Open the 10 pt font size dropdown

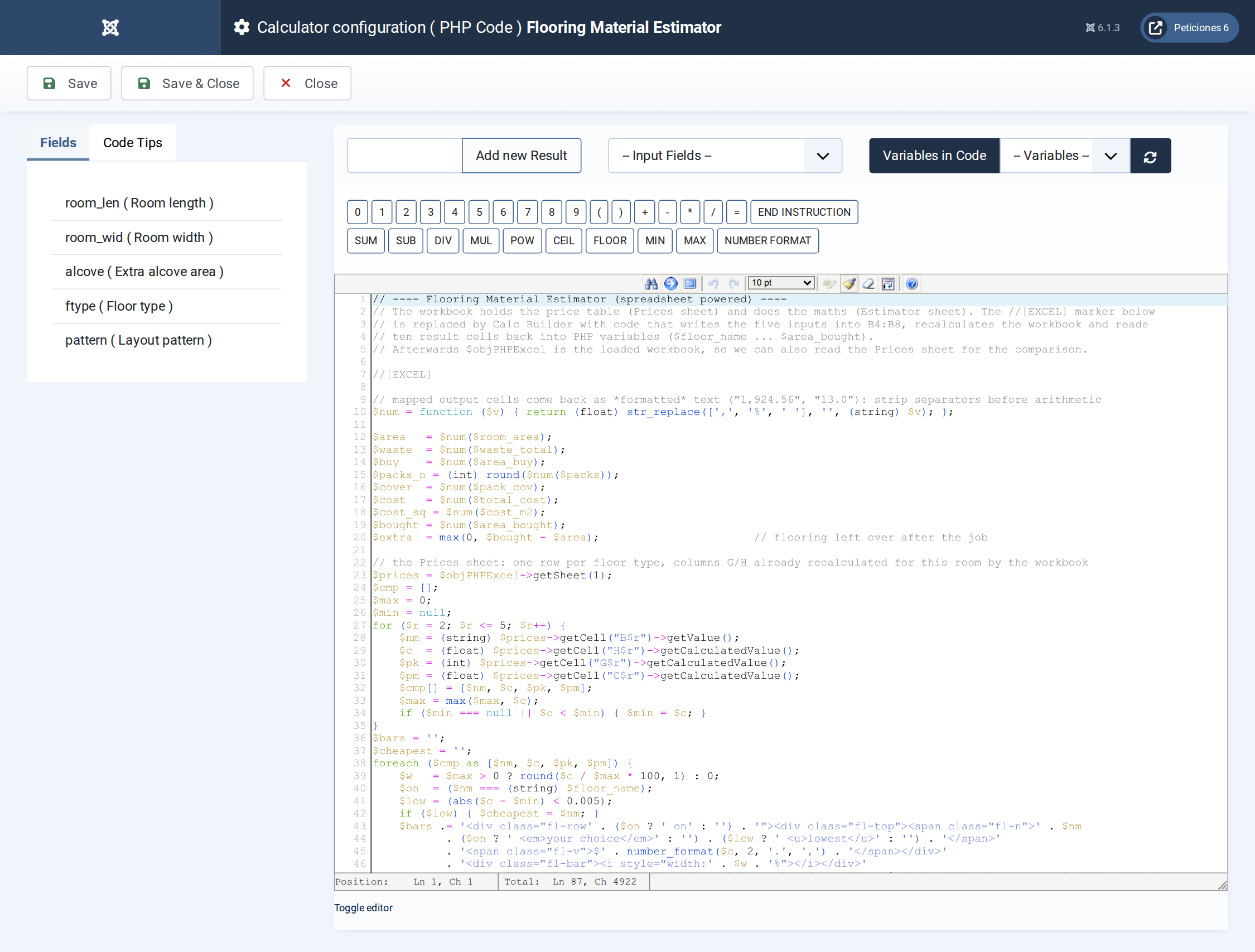coord(782,283)
